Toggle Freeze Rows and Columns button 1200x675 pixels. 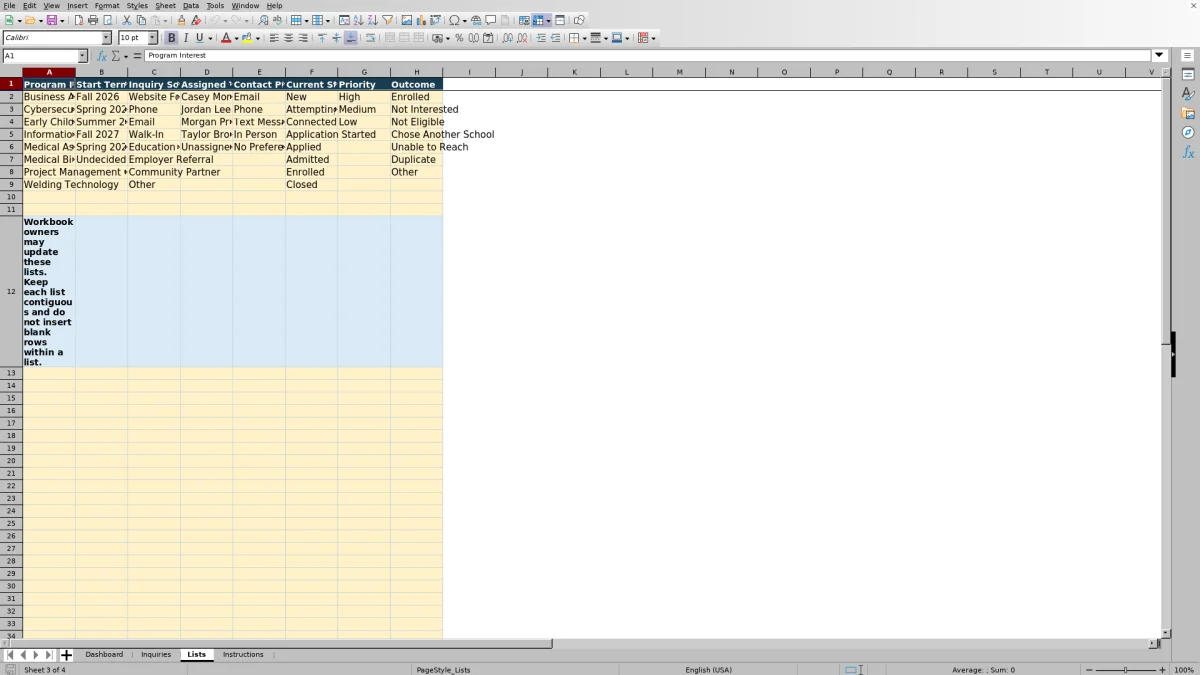[x=538, y=20]
